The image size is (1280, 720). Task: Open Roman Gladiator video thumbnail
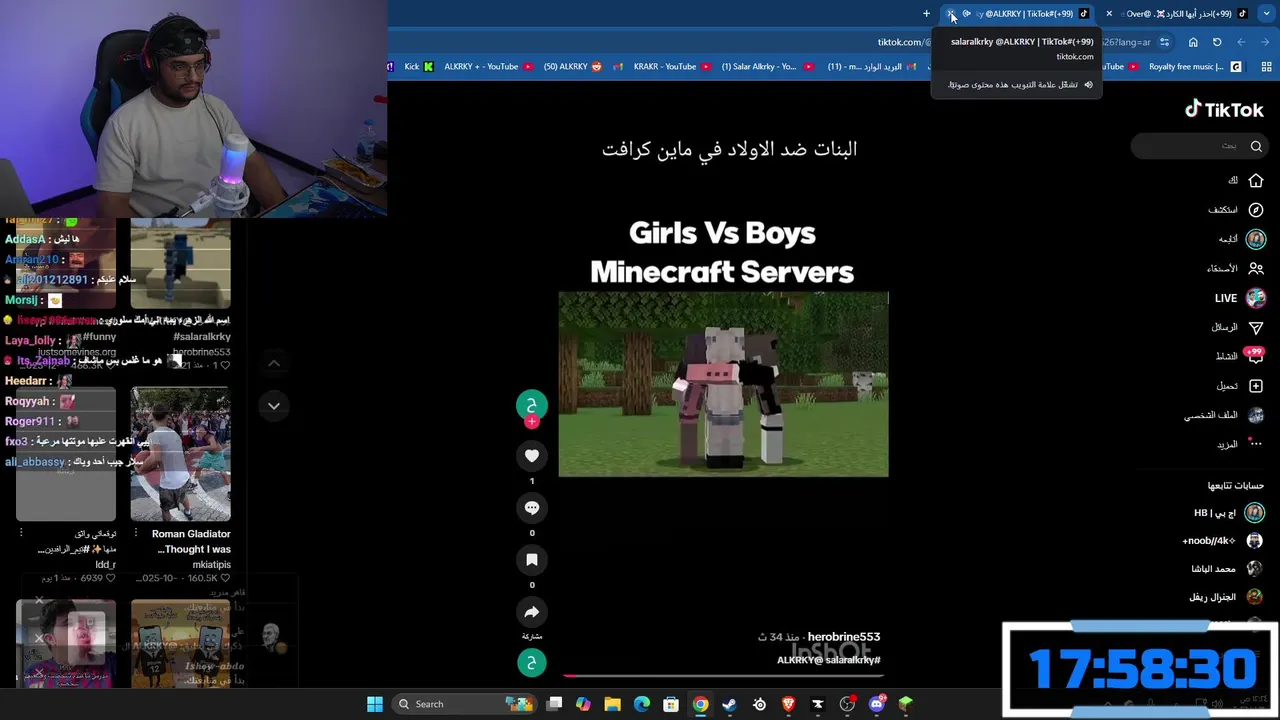coord(180,455)
